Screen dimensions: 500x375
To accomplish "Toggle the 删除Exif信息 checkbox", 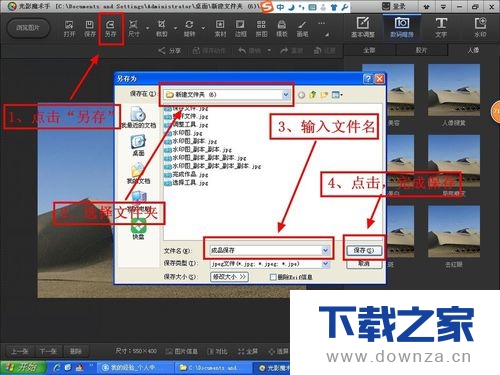I will coord(273,277).
